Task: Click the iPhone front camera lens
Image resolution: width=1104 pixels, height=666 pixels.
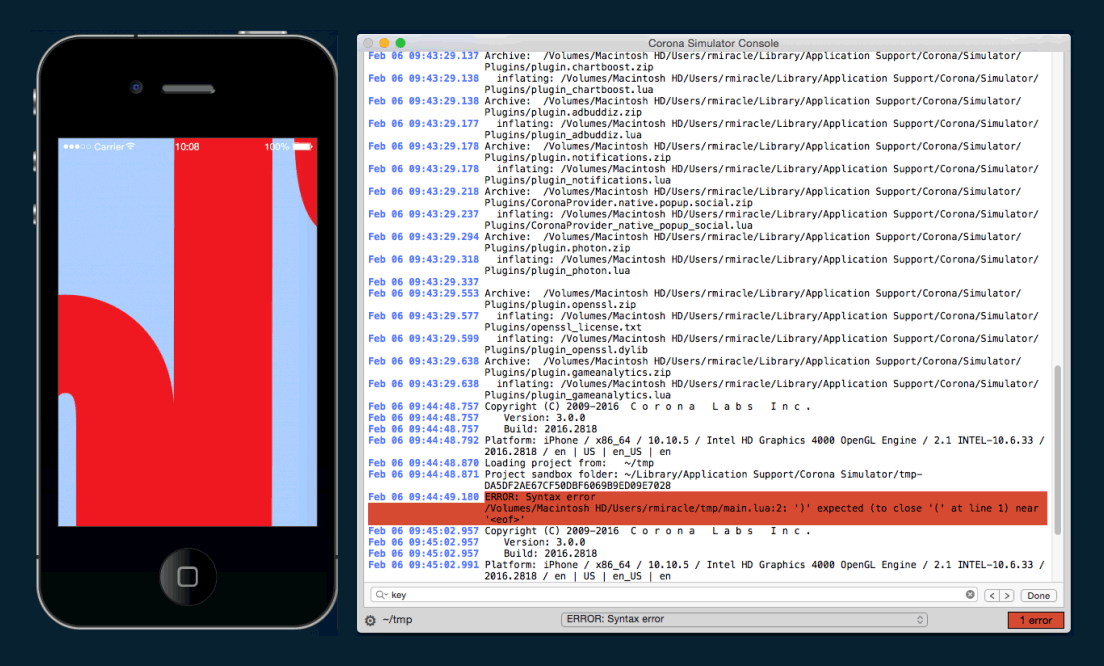Action: click(x=135, y=87)
